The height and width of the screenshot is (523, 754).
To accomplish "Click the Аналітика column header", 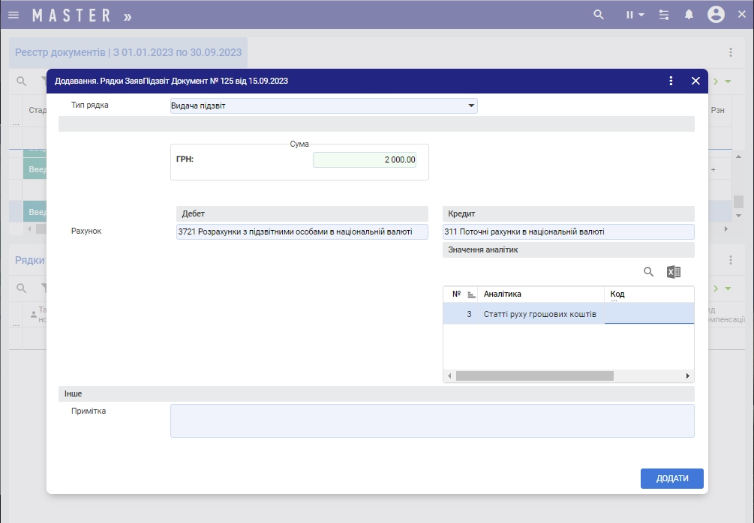I will point(542,294).
